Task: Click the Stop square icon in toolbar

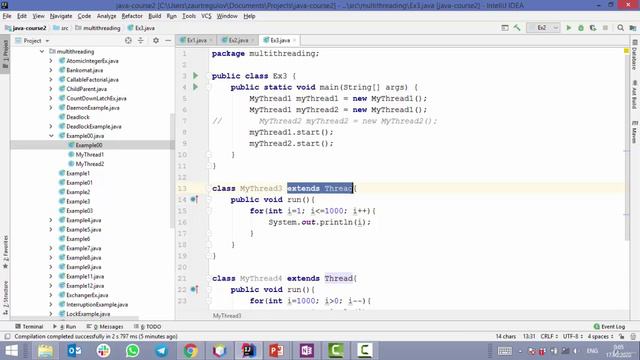Action: coord(605,28)
